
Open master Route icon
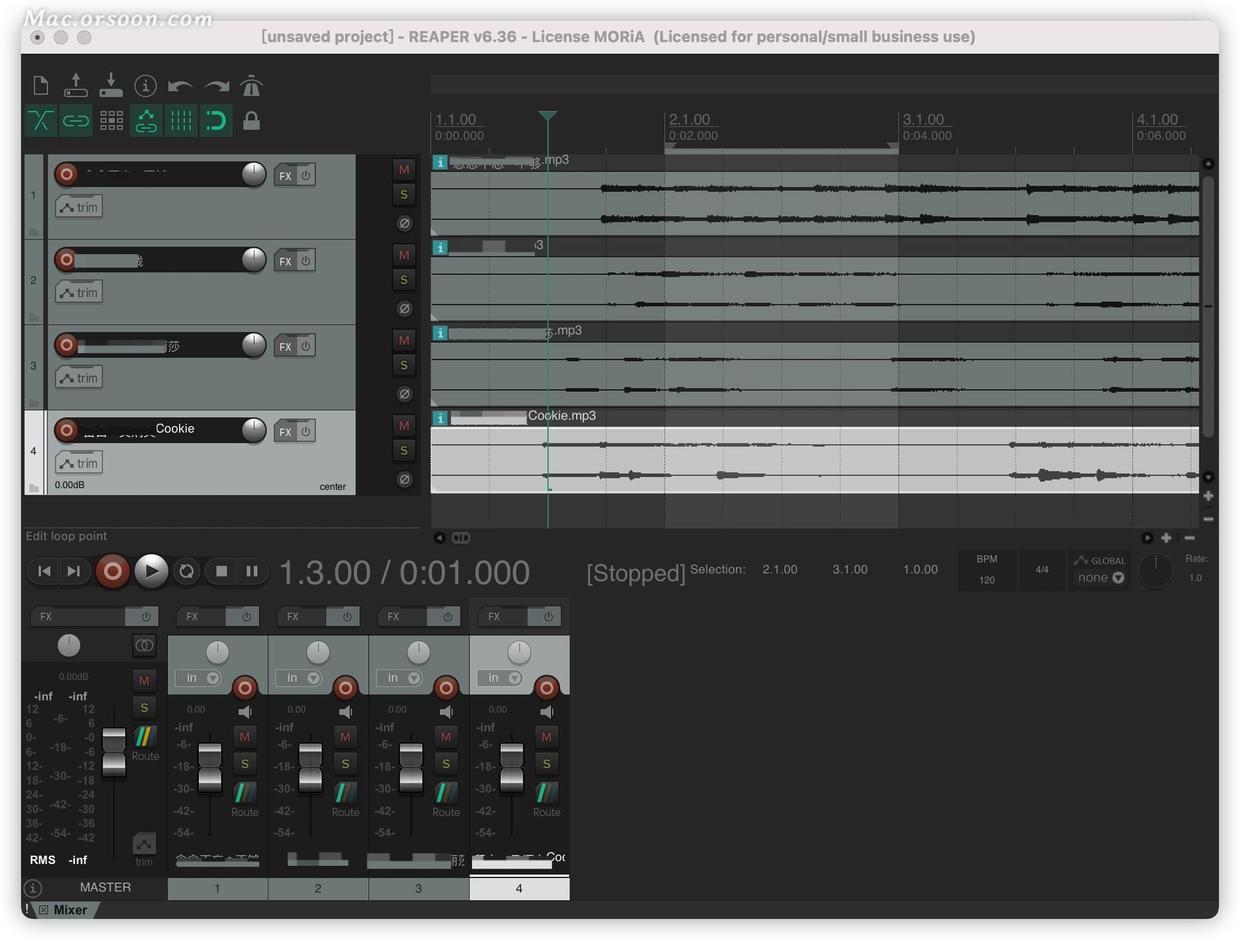click(145, 738)
